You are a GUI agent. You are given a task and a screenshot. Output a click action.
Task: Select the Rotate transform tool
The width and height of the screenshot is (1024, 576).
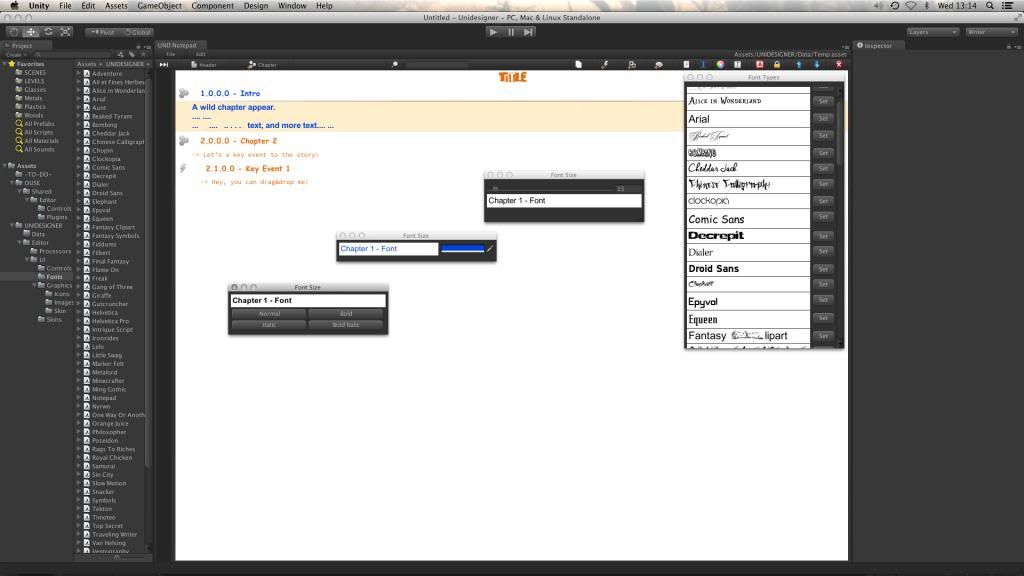48,32
